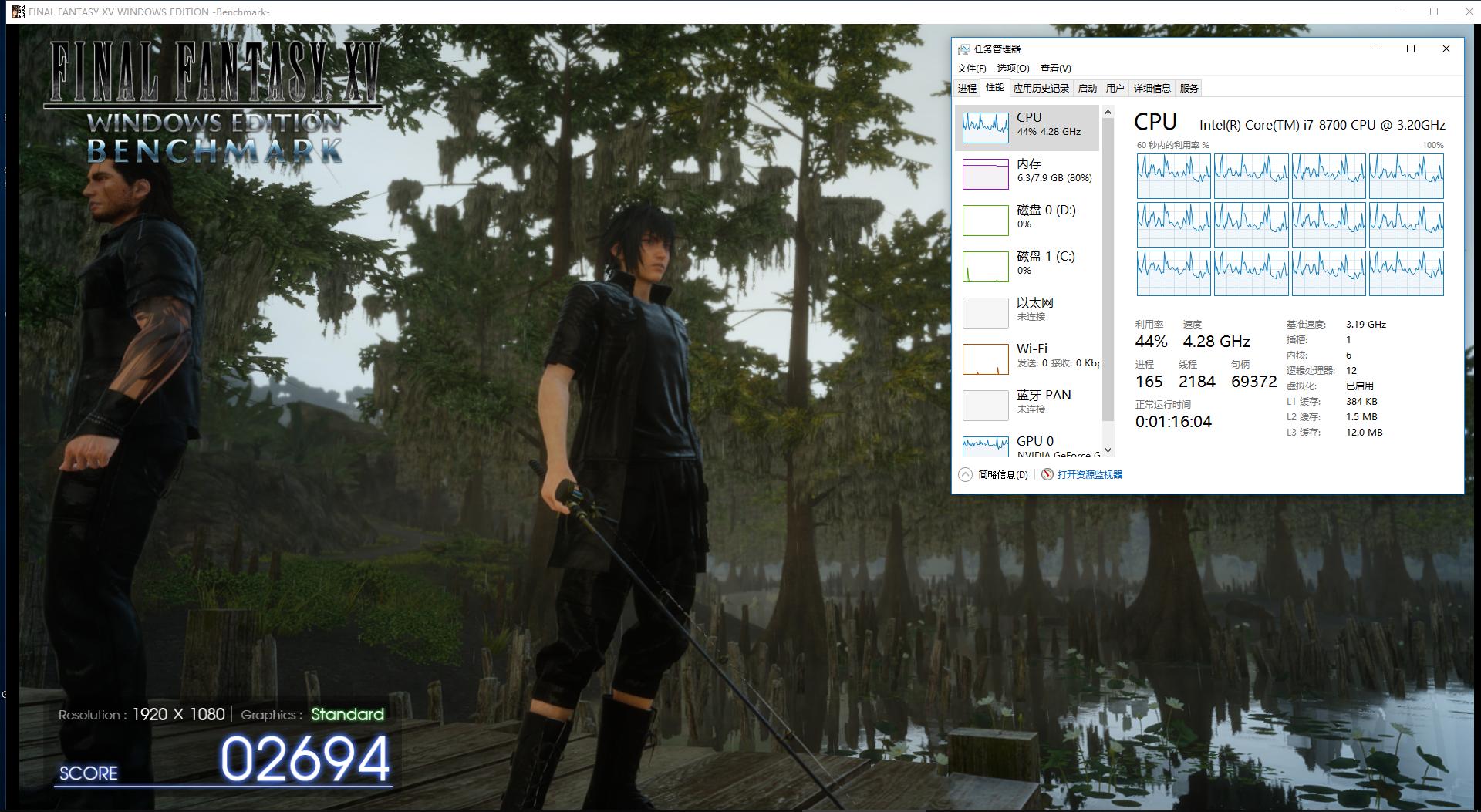Switch to the 服务 tab

pyautogui.click(x=1189, y=88)
